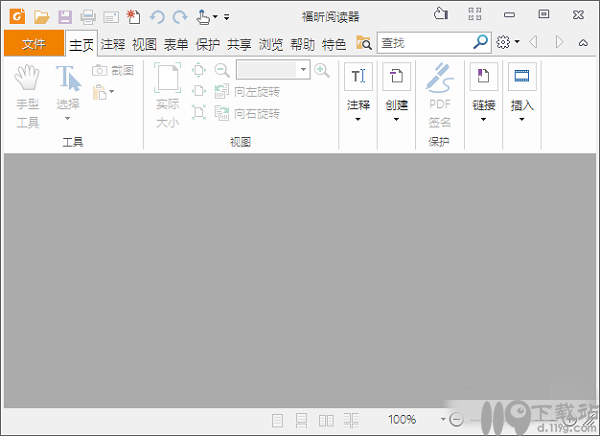The image size is (600, 436).
Task: Click the fit visible icon
Action: pyautogui.click(x=199, y=113)
